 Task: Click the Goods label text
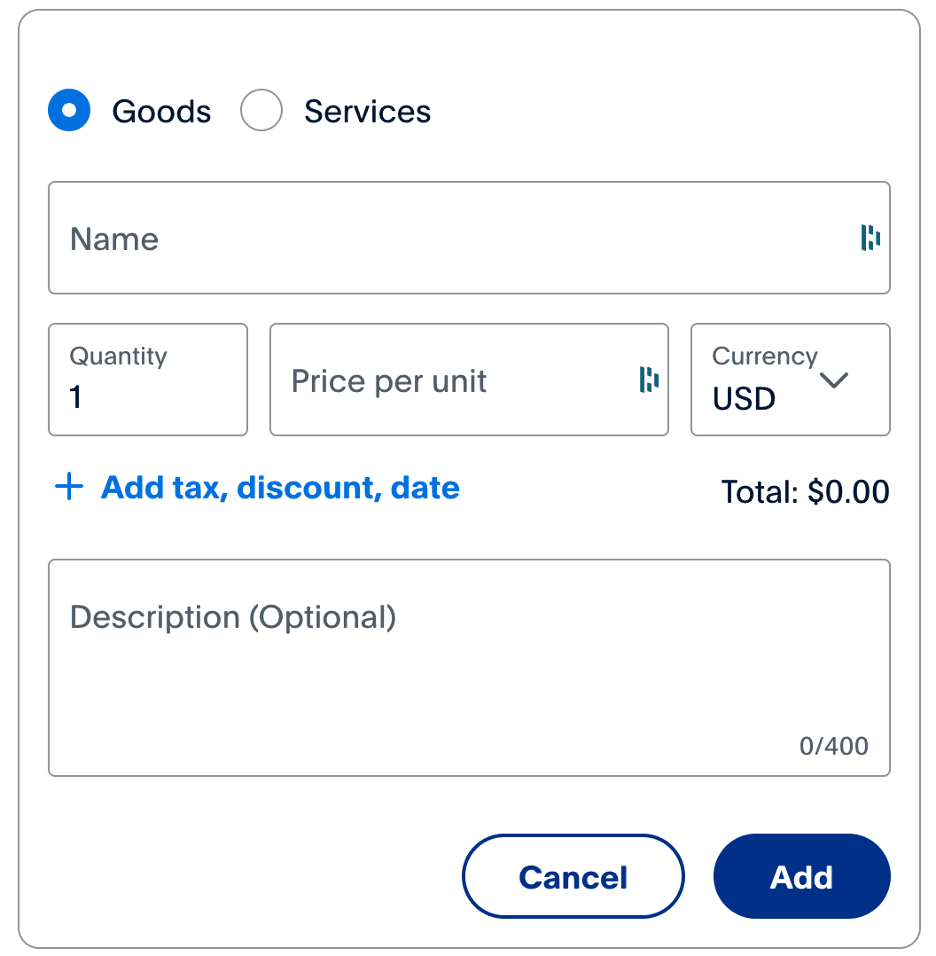[161, 111]
